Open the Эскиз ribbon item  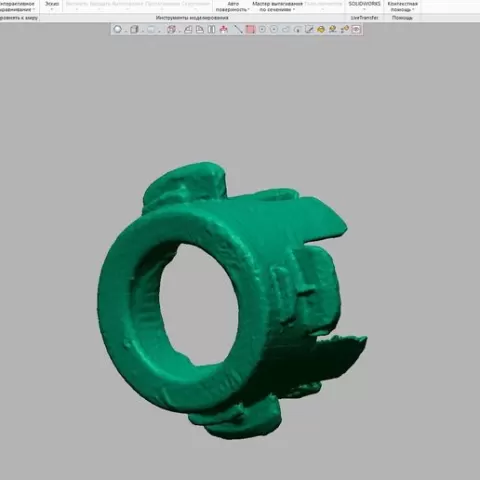point(52,6)
